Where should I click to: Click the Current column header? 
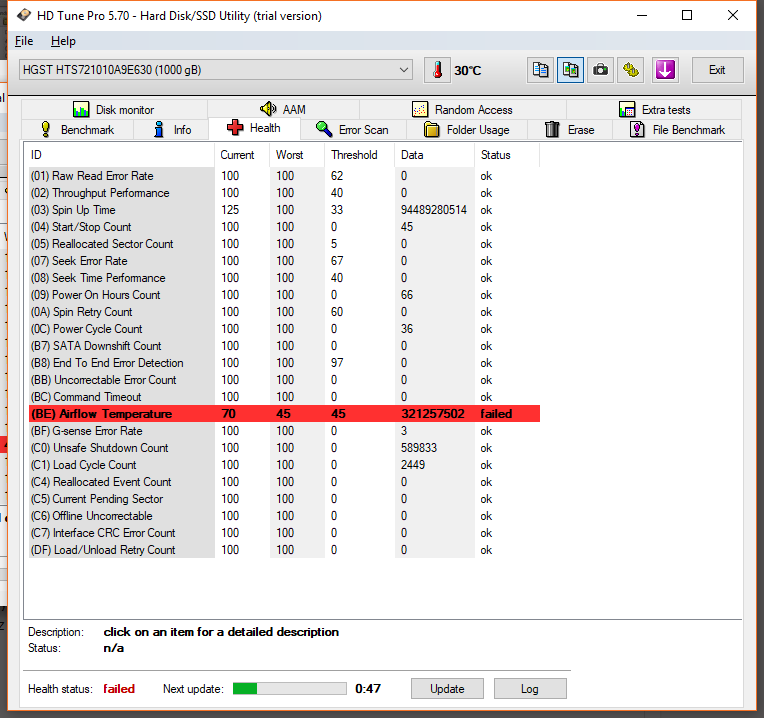[242, 155]
